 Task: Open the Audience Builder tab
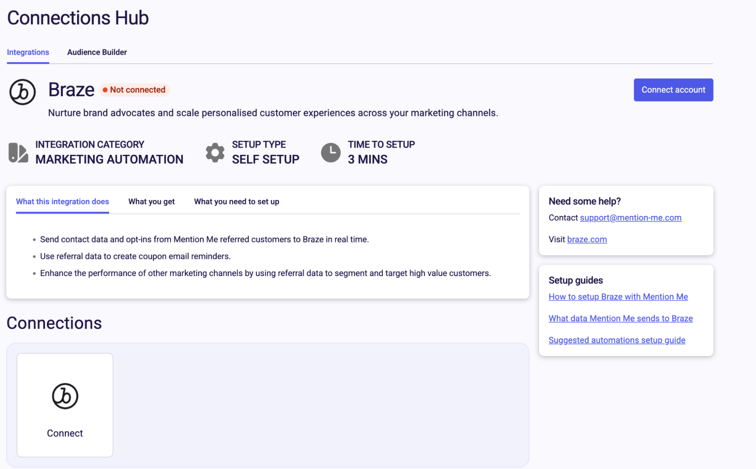(x=97, y=52)
